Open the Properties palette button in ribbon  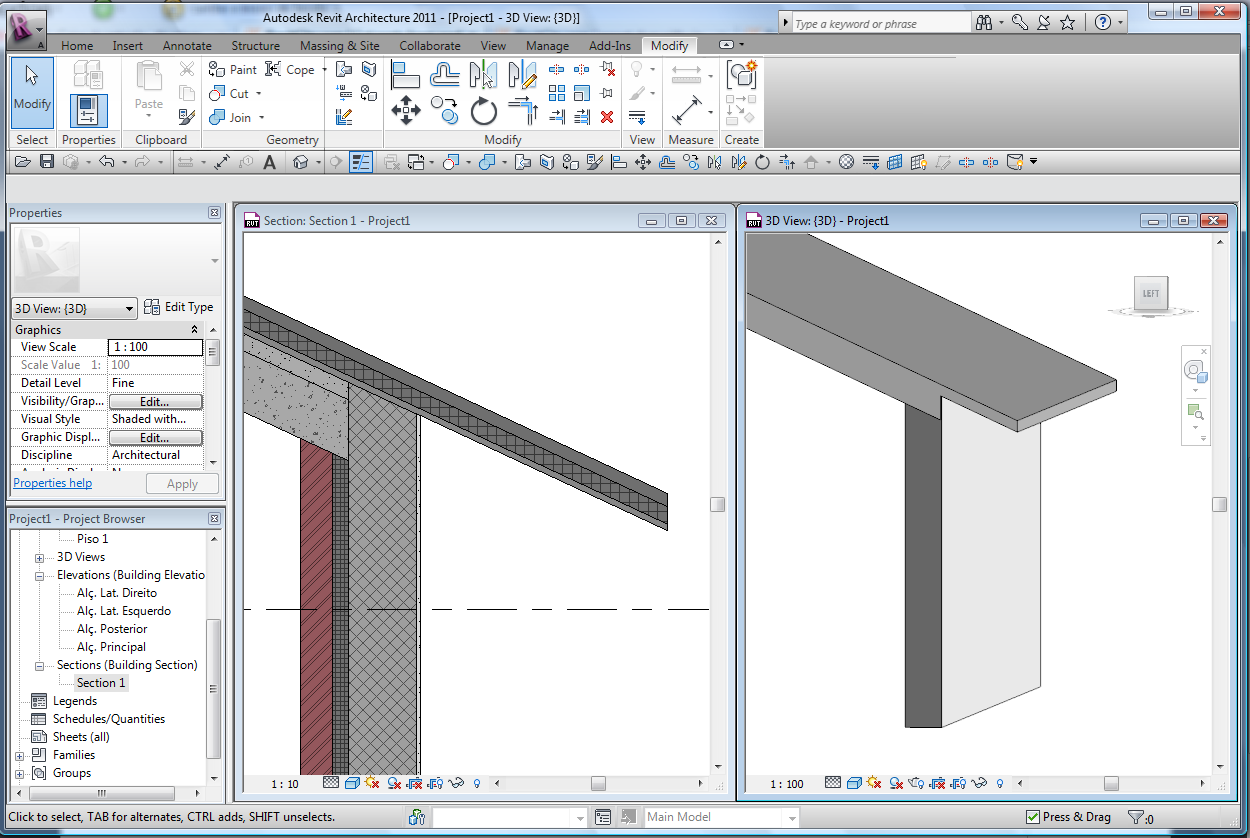point(89,110)
